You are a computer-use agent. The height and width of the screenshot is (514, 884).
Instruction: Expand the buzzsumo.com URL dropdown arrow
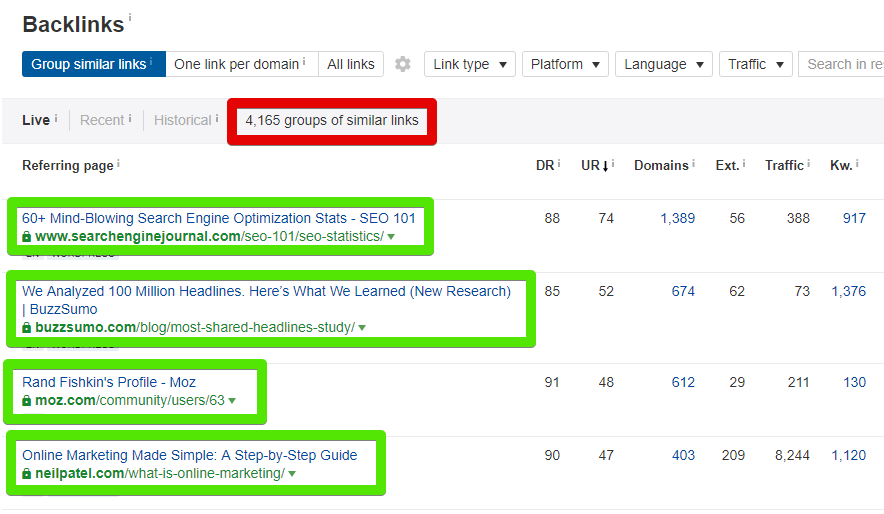[x=362, y=328]
